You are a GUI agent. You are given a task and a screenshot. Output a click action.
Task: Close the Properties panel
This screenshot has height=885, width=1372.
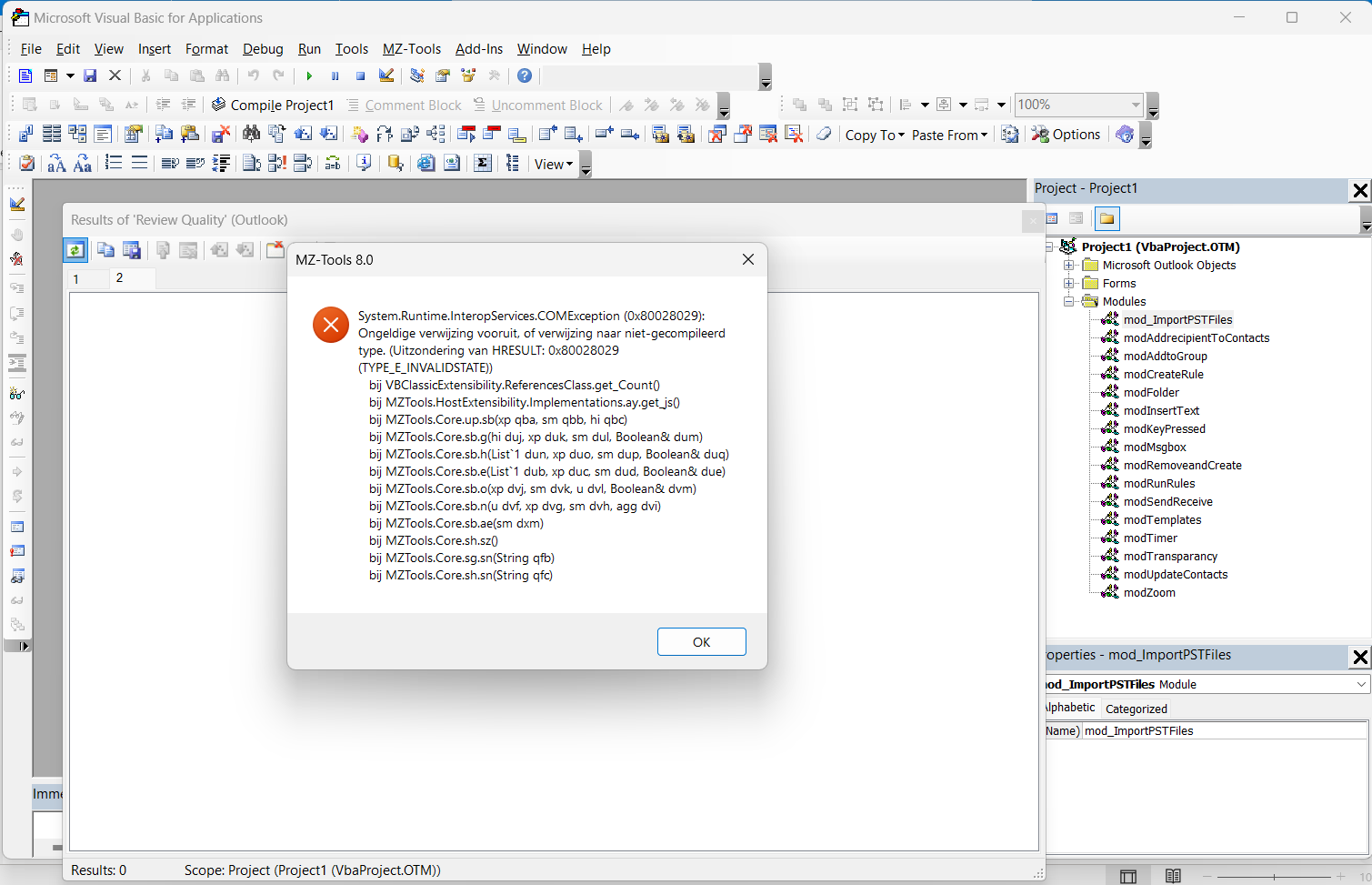point(1360,657)
